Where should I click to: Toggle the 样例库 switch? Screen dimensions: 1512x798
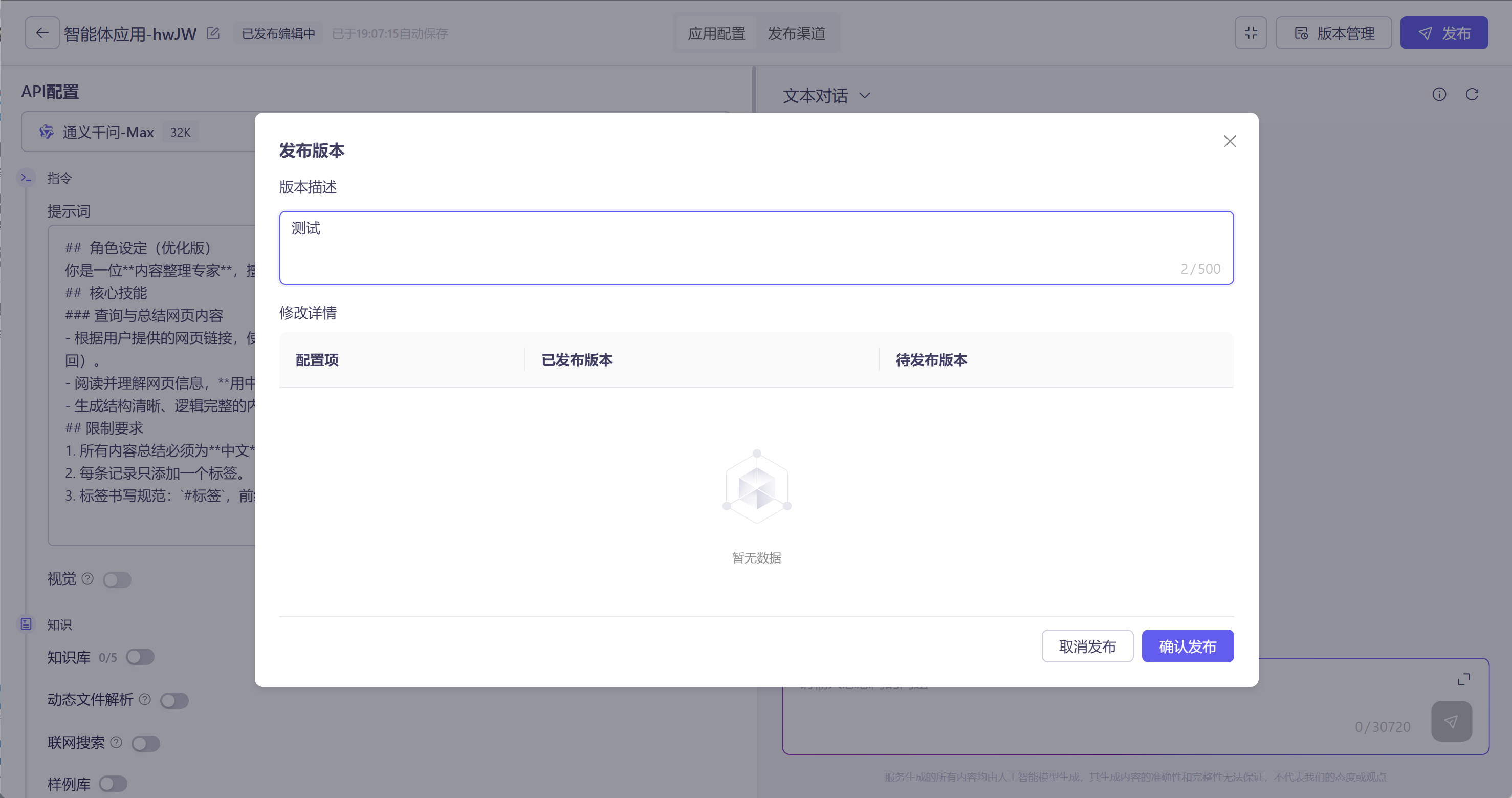[x=113, y=783]
